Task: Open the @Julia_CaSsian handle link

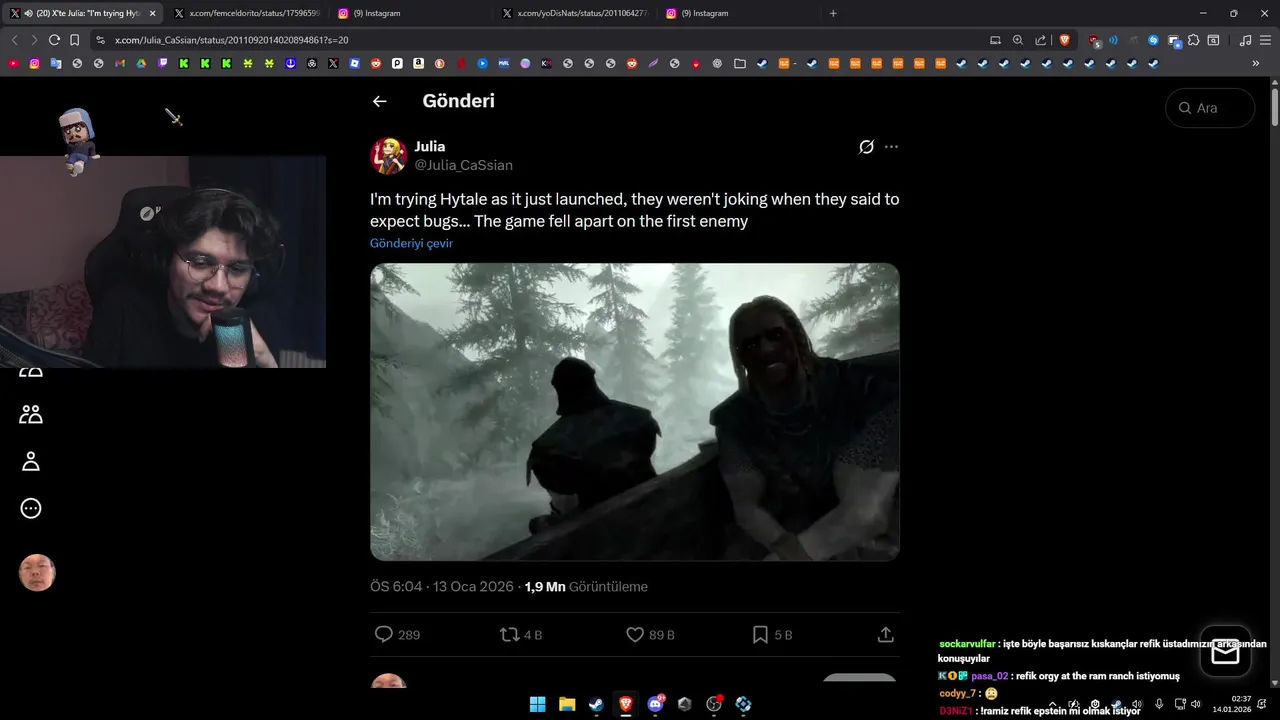Action: [x=464, y=165]
